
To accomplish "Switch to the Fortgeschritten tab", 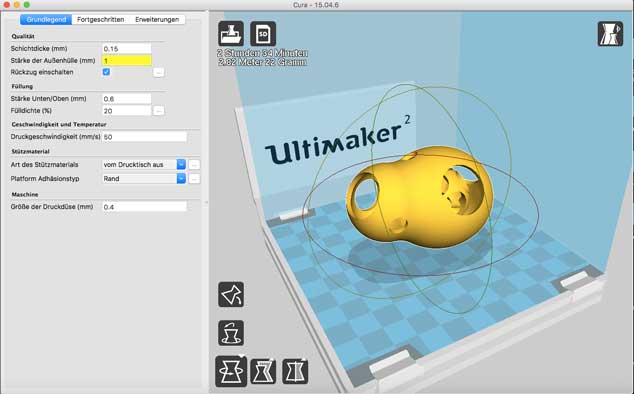I will [x=101, y=19].
